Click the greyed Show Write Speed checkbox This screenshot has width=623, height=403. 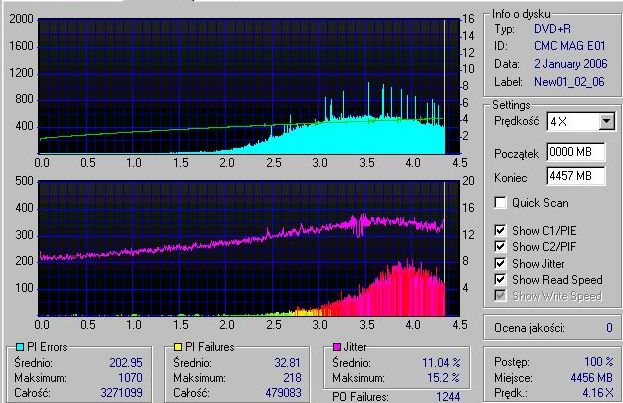[500, 296]
